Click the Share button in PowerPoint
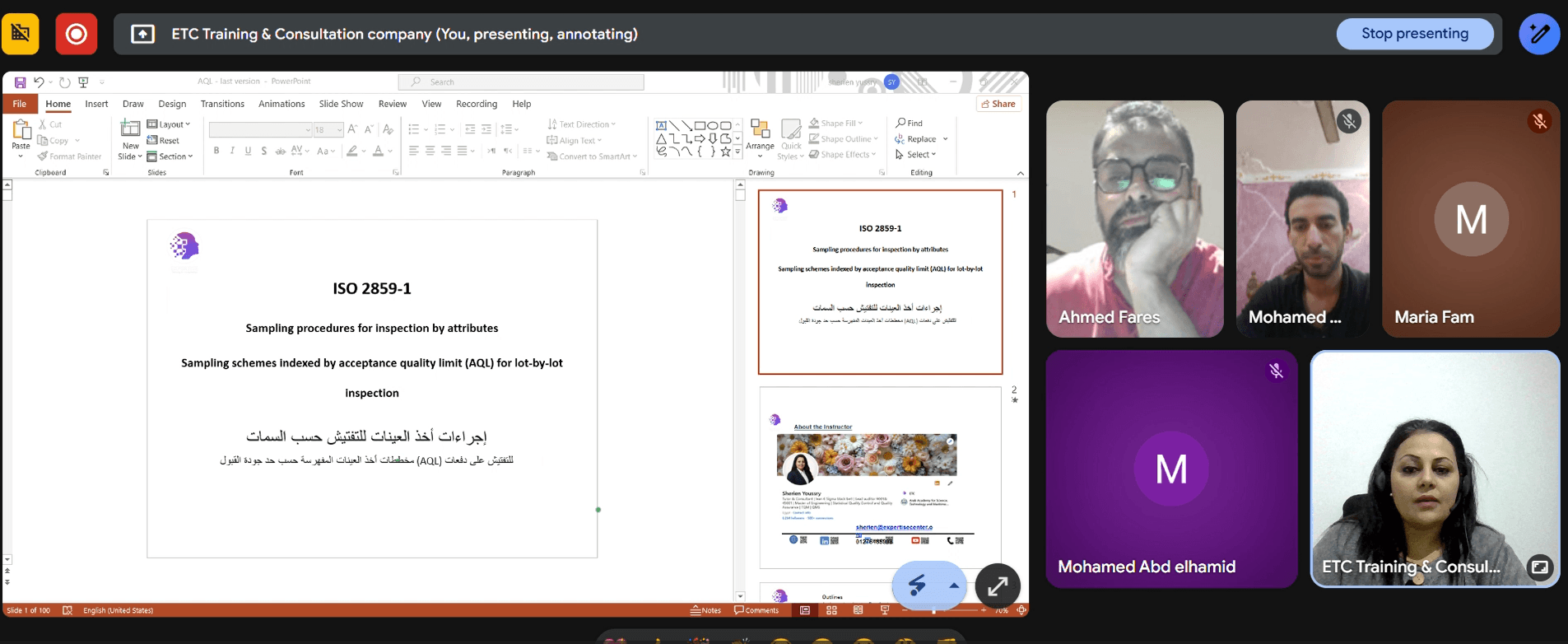The image size is (1568, 644). [x=998, y=104]
